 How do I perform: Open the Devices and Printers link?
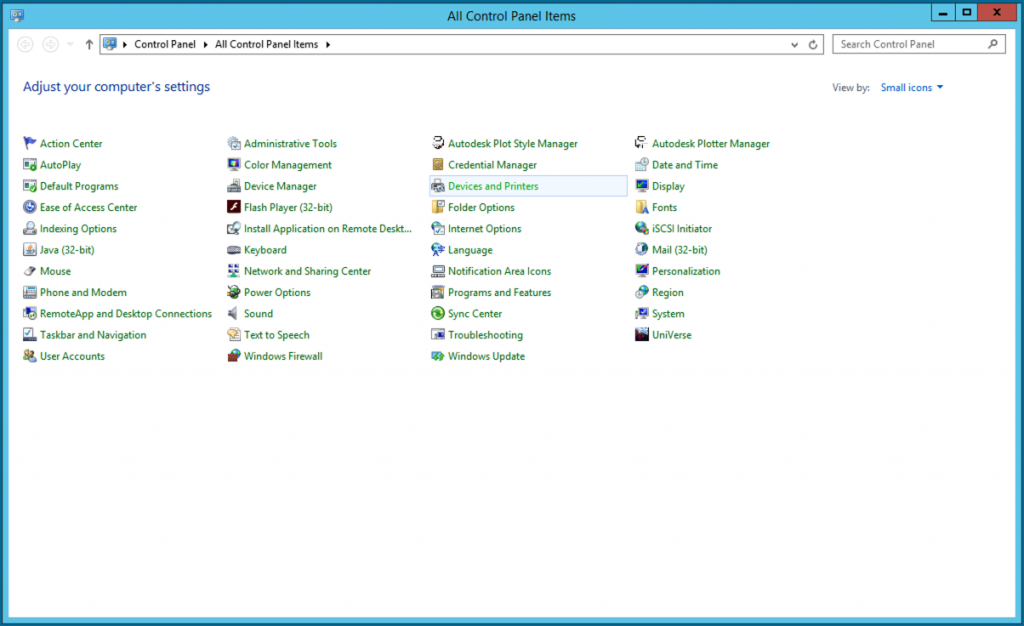493,186
